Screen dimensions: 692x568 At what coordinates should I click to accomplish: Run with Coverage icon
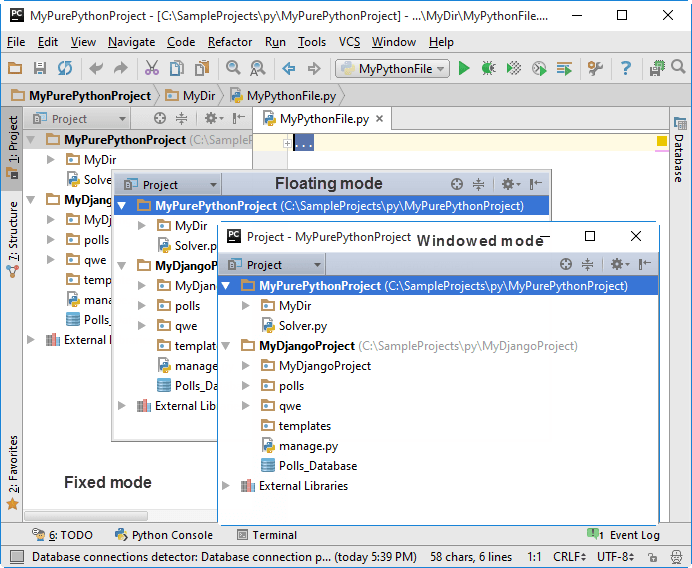pos(514,68)
